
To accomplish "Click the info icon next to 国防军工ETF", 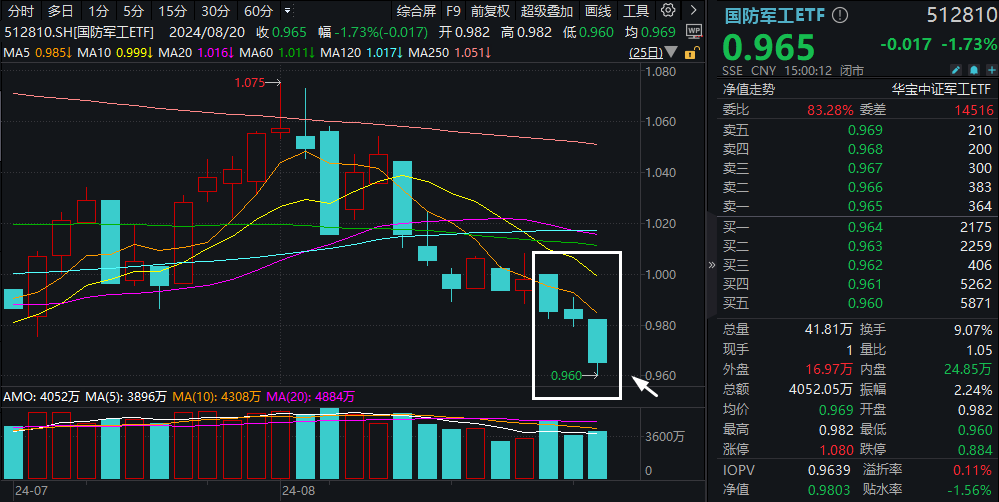I will 839,16.
